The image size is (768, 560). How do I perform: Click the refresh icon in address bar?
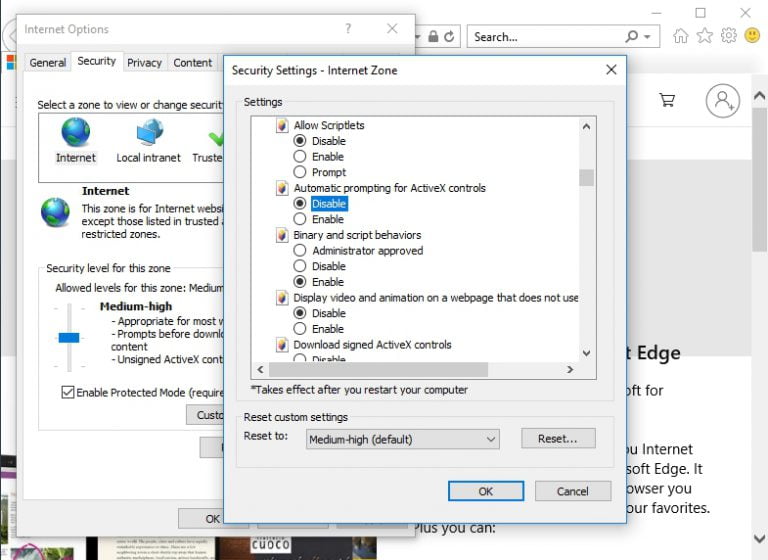tap(449, 37)
